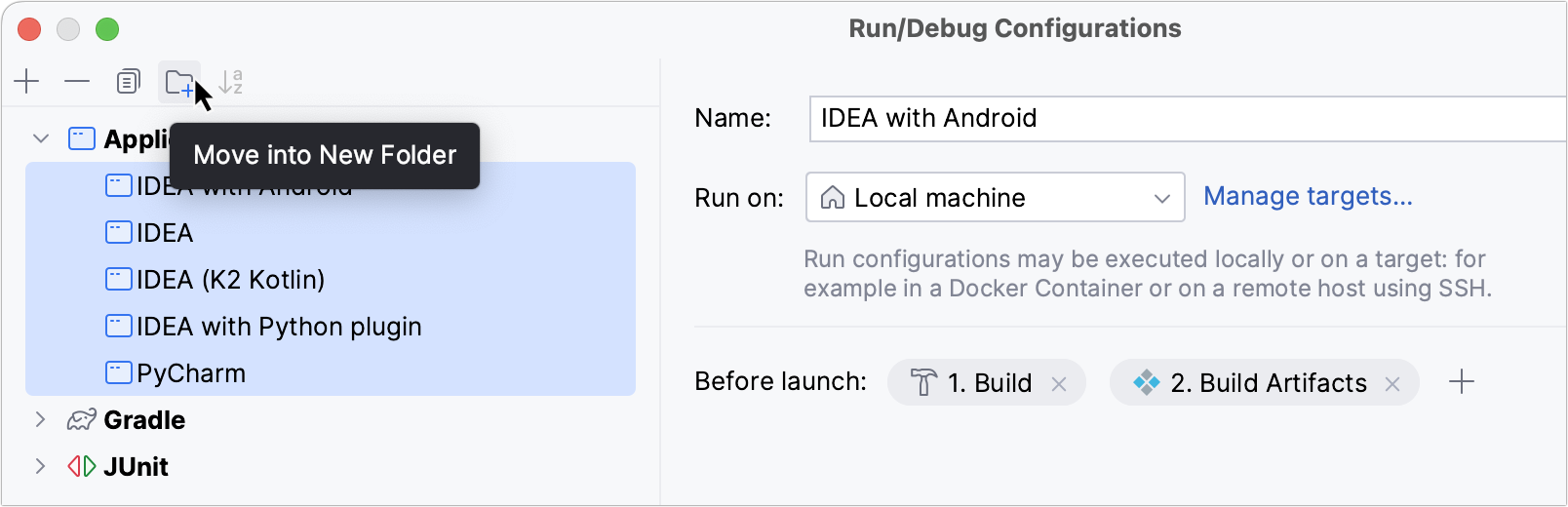Expand the Gradle node

[x=40, y=420]
